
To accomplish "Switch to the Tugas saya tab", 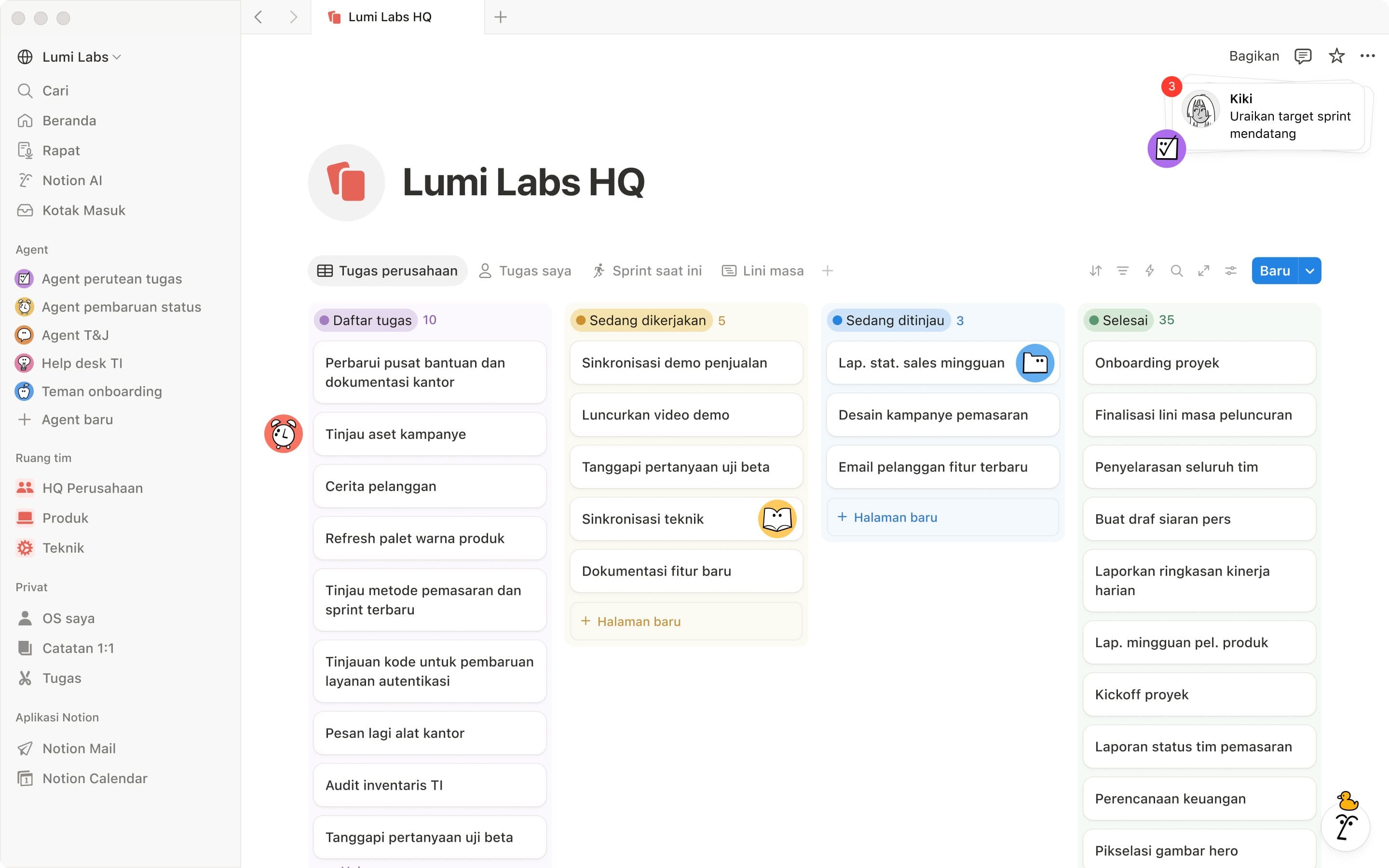I will pyautogui.click(x=525, y=271).
